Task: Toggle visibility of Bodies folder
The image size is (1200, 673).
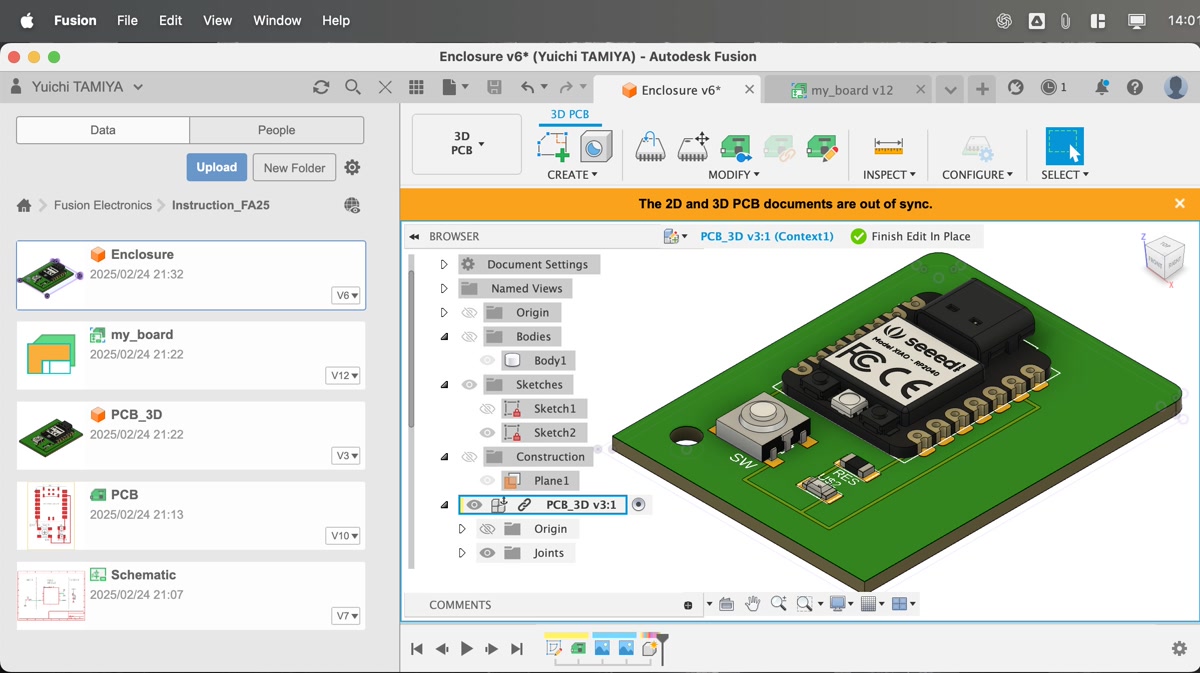Action: click(x=469, y=336)
